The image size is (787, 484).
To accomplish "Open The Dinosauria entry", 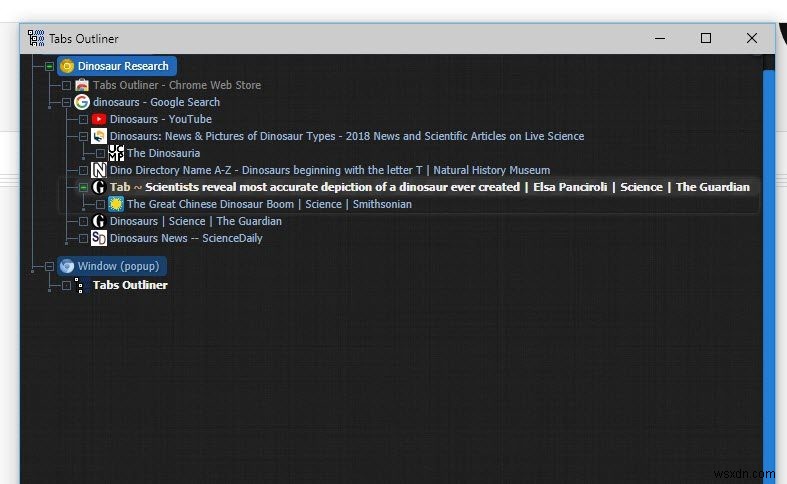I will tap(163, 153).
